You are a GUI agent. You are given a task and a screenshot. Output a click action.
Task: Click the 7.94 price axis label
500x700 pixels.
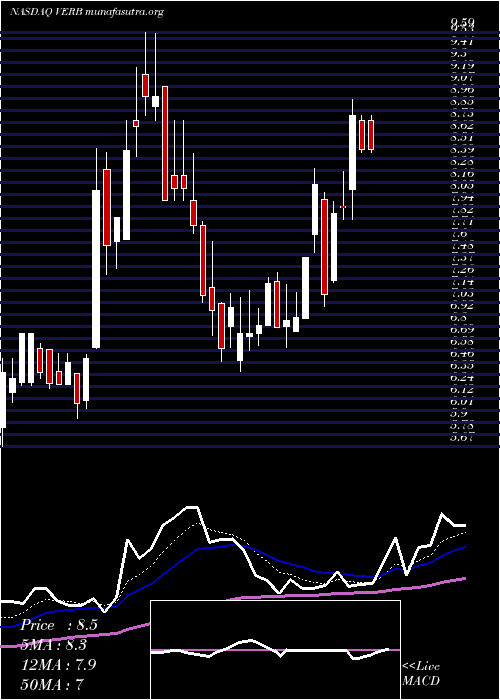coord(462,198)
